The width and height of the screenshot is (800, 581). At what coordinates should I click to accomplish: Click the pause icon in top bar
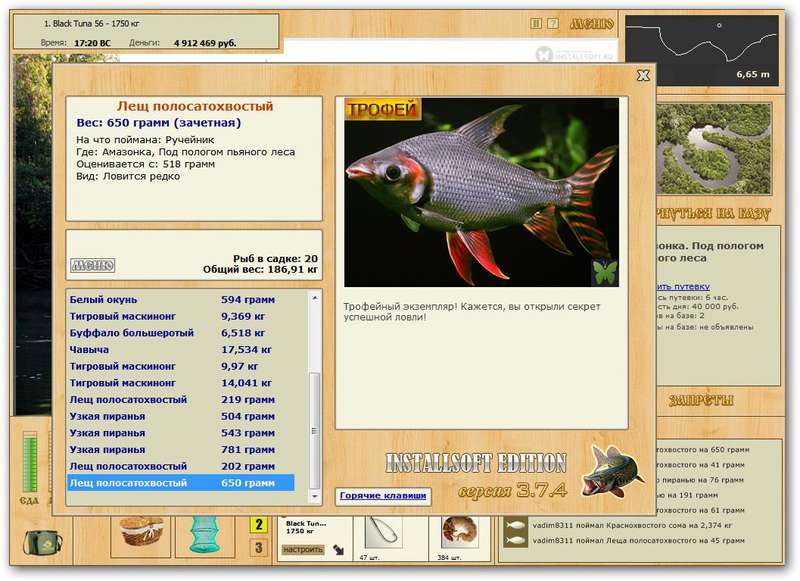[536, 23]
